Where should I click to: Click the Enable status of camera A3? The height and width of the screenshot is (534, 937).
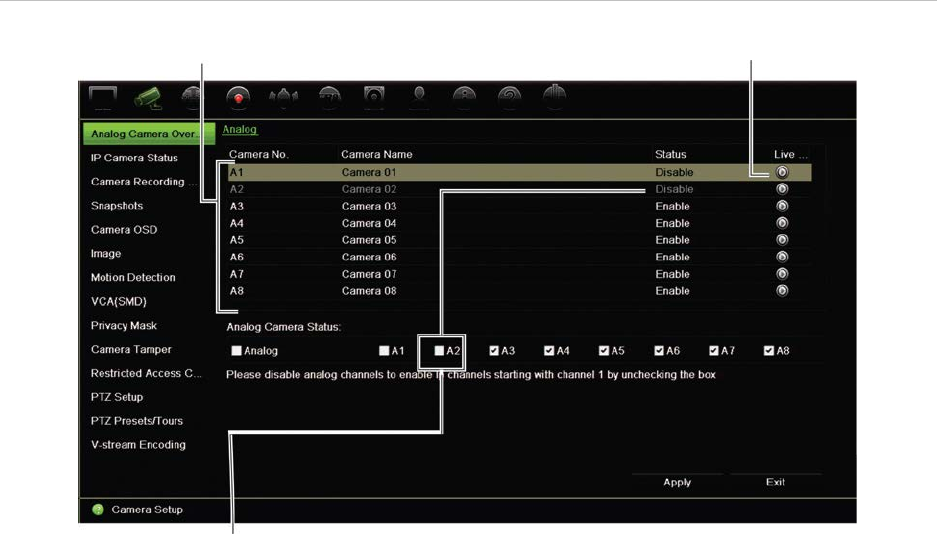pos(672,206)
